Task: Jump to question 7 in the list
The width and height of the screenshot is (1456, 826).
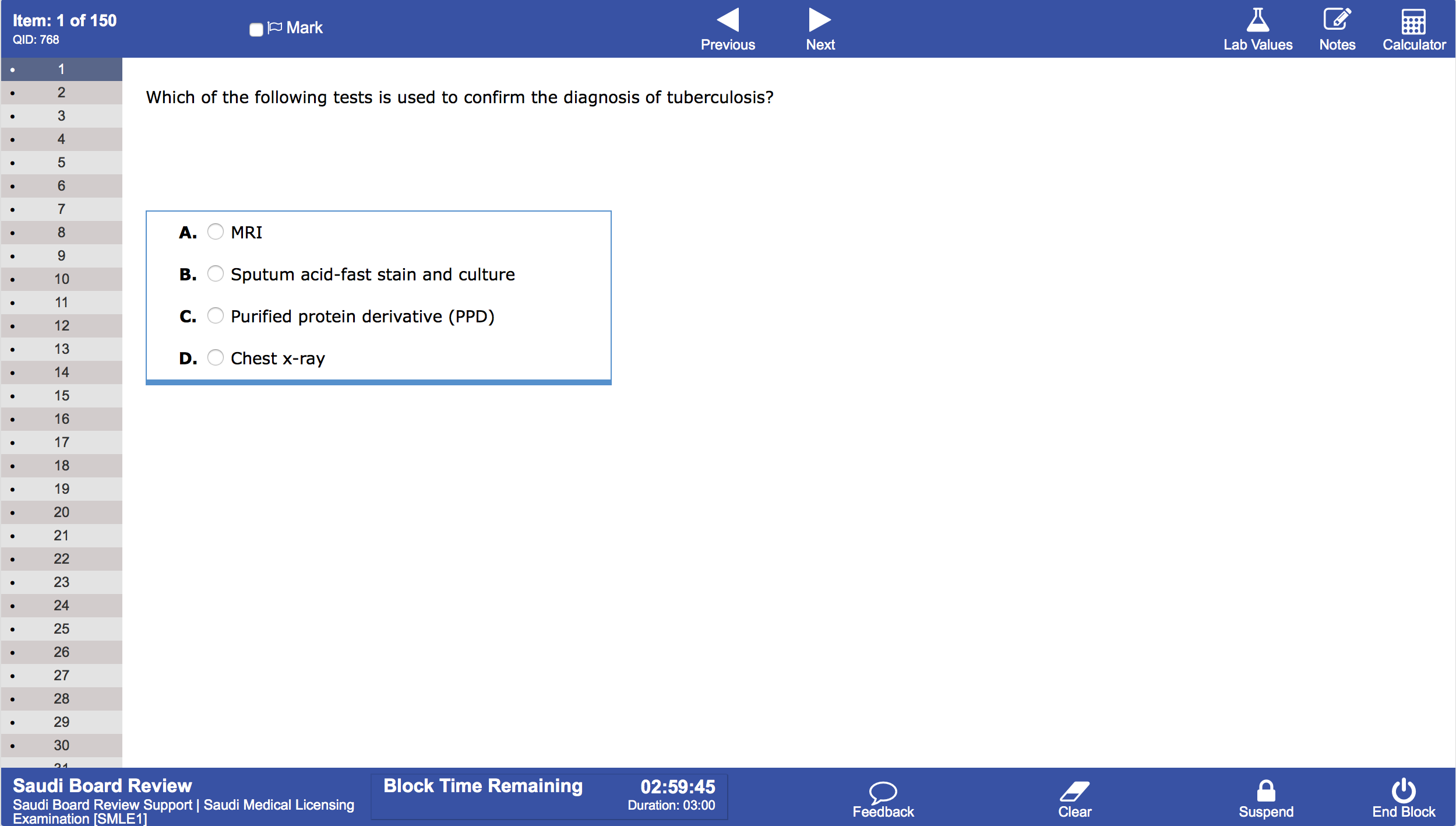Action: tap(61, 209)
